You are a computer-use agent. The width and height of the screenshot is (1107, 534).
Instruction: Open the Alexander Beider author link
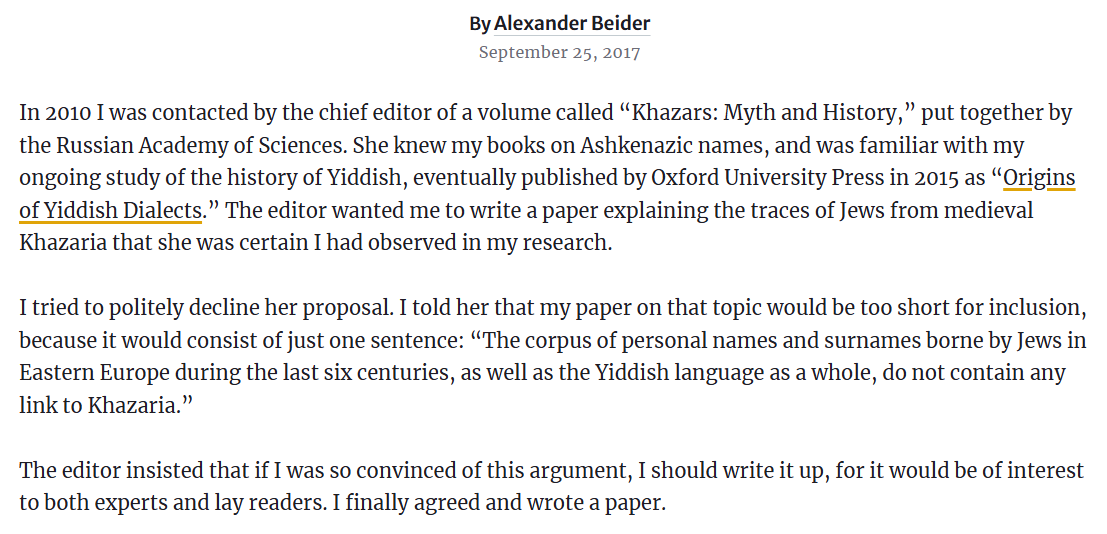pos(571,23)
